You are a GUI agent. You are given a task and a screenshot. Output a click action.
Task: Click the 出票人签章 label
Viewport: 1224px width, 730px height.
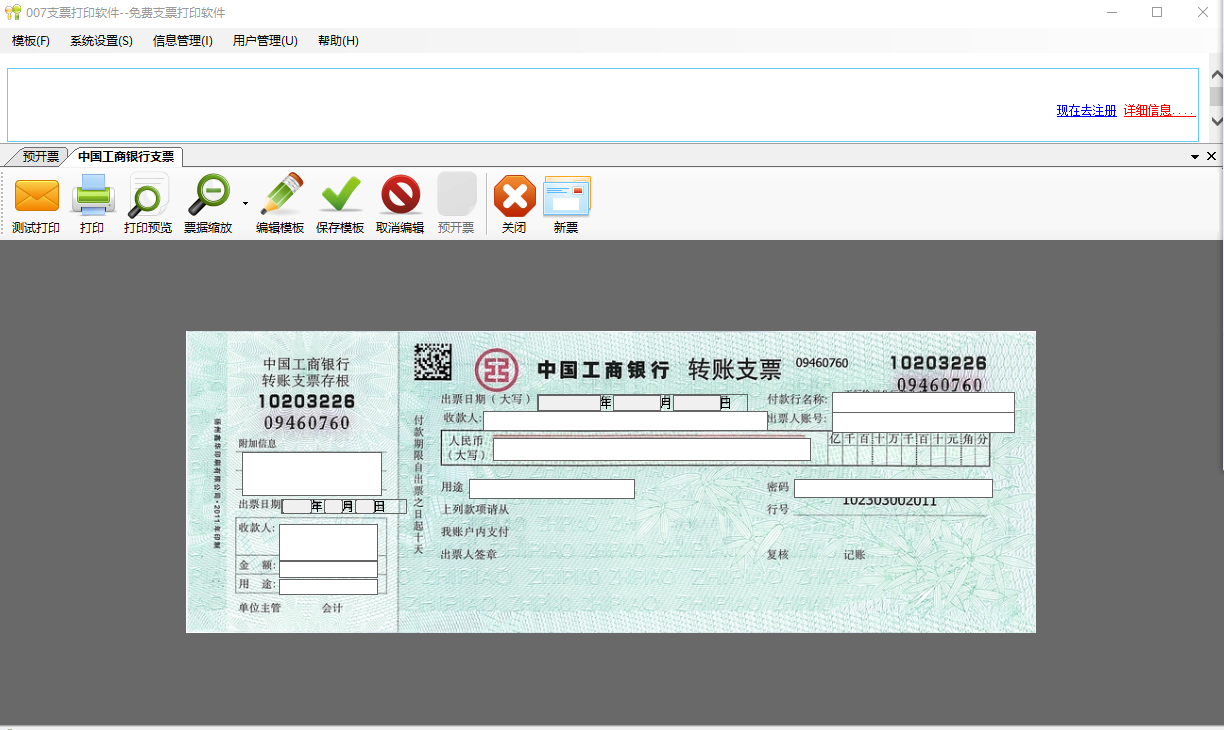coord(469,554)
